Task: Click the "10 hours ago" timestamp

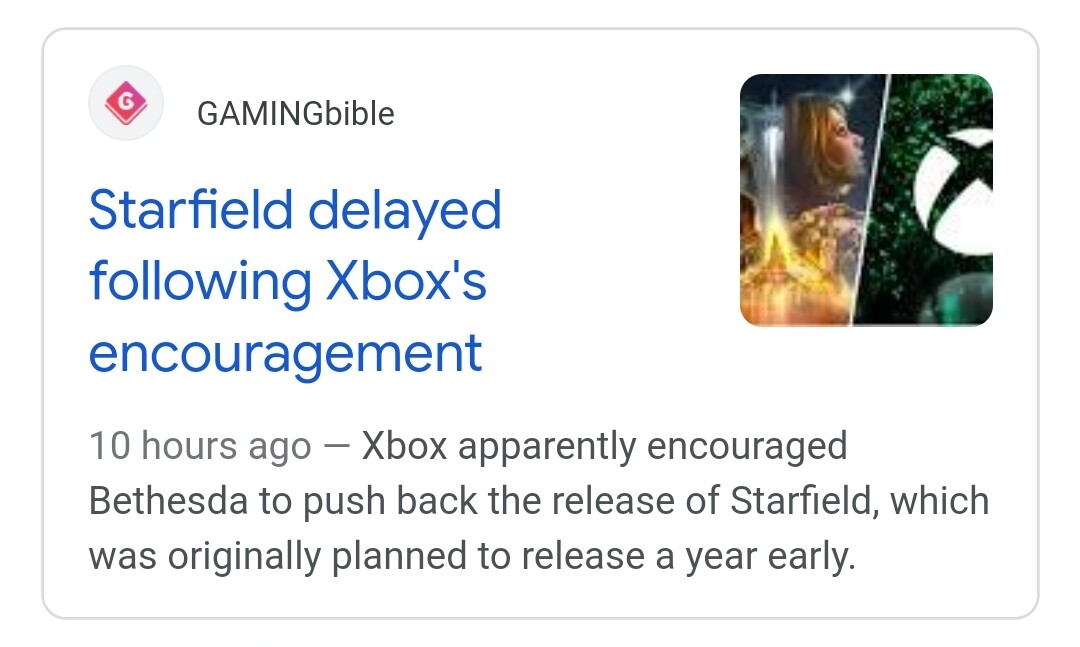Action: pyautogui.click(x=200, y=446)
